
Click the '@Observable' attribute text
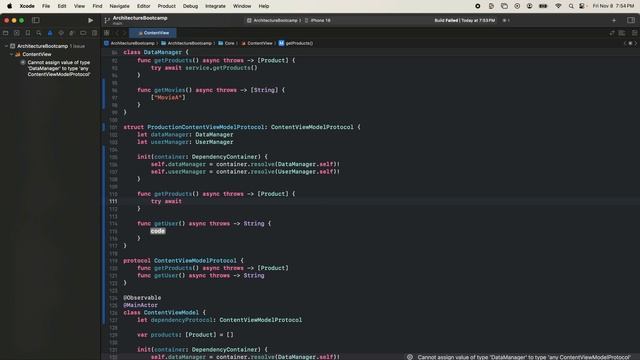[x=142, y=298]
